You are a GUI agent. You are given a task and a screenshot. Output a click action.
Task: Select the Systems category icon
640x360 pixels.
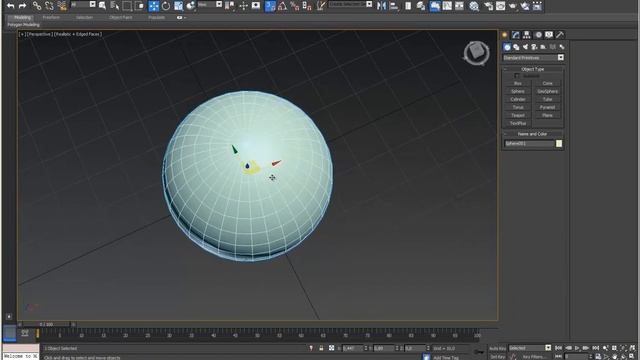click(562, 47)
